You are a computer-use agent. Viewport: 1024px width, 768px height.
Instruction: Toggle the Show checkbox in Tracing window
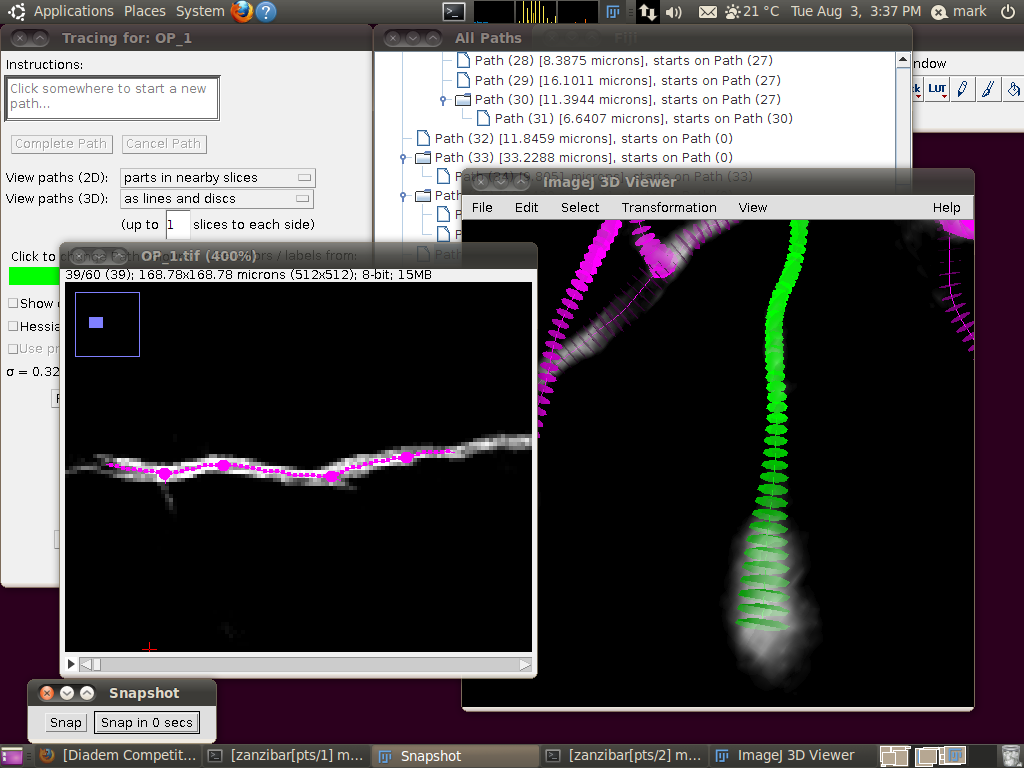13,303
